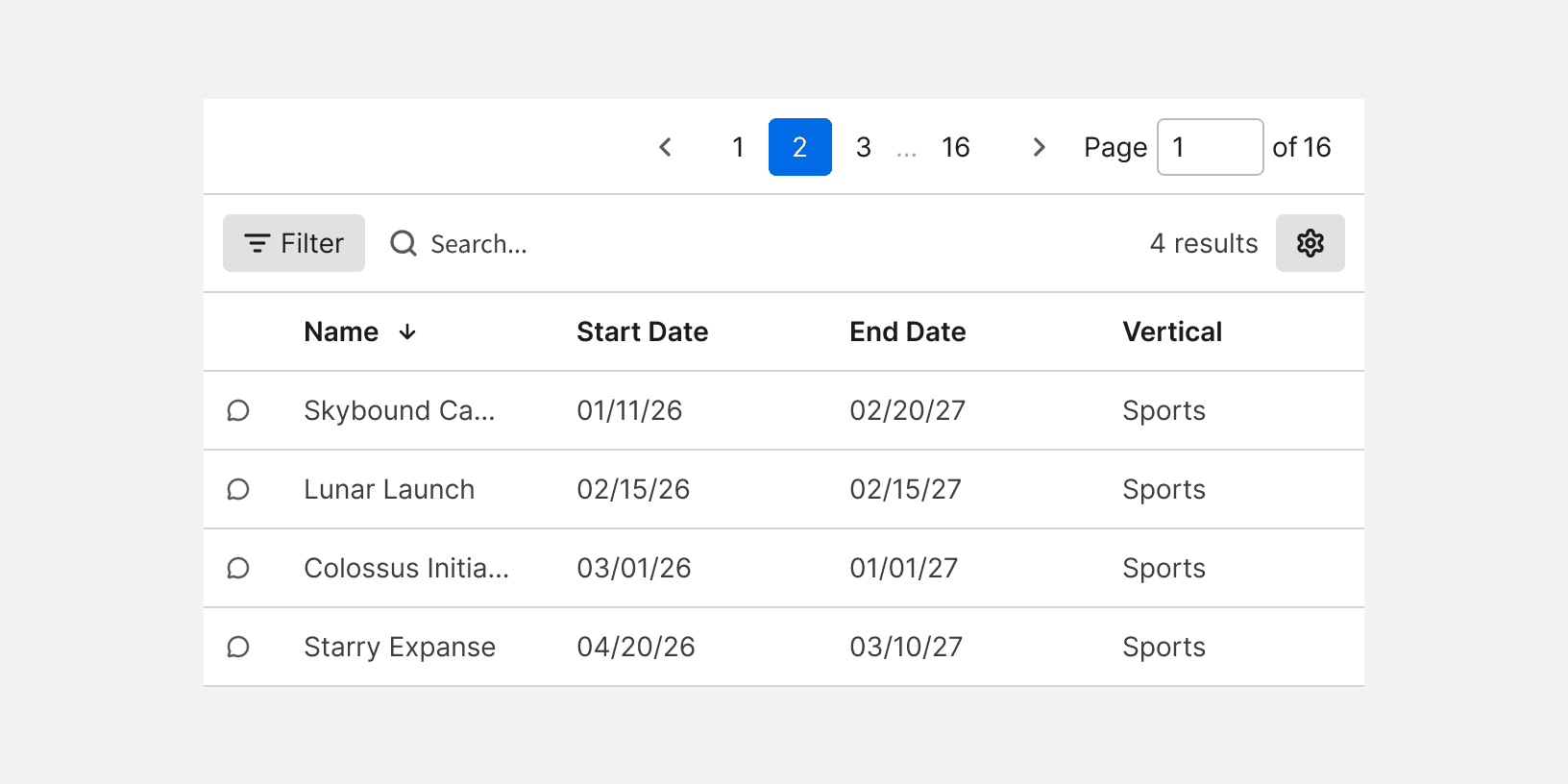
Task: Click the search magnifier icon
Action: (404, 243)
